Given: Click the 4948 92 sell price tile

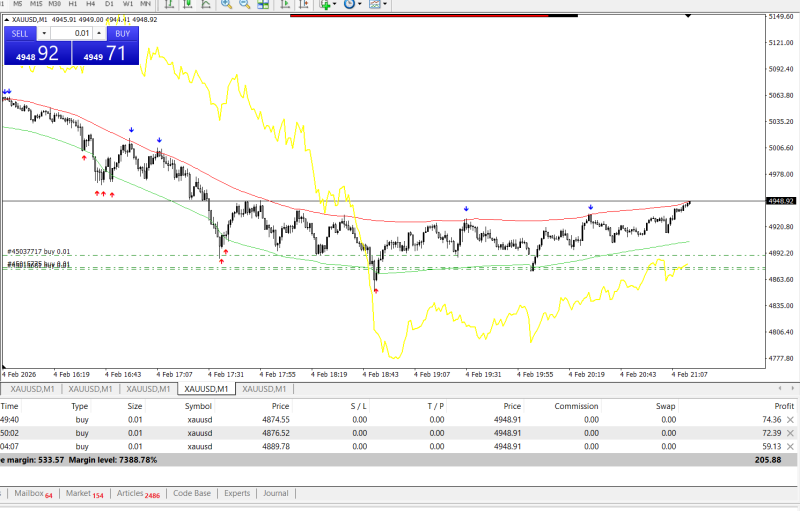Looking at the screenshot, I should click(x=38, y=53).
